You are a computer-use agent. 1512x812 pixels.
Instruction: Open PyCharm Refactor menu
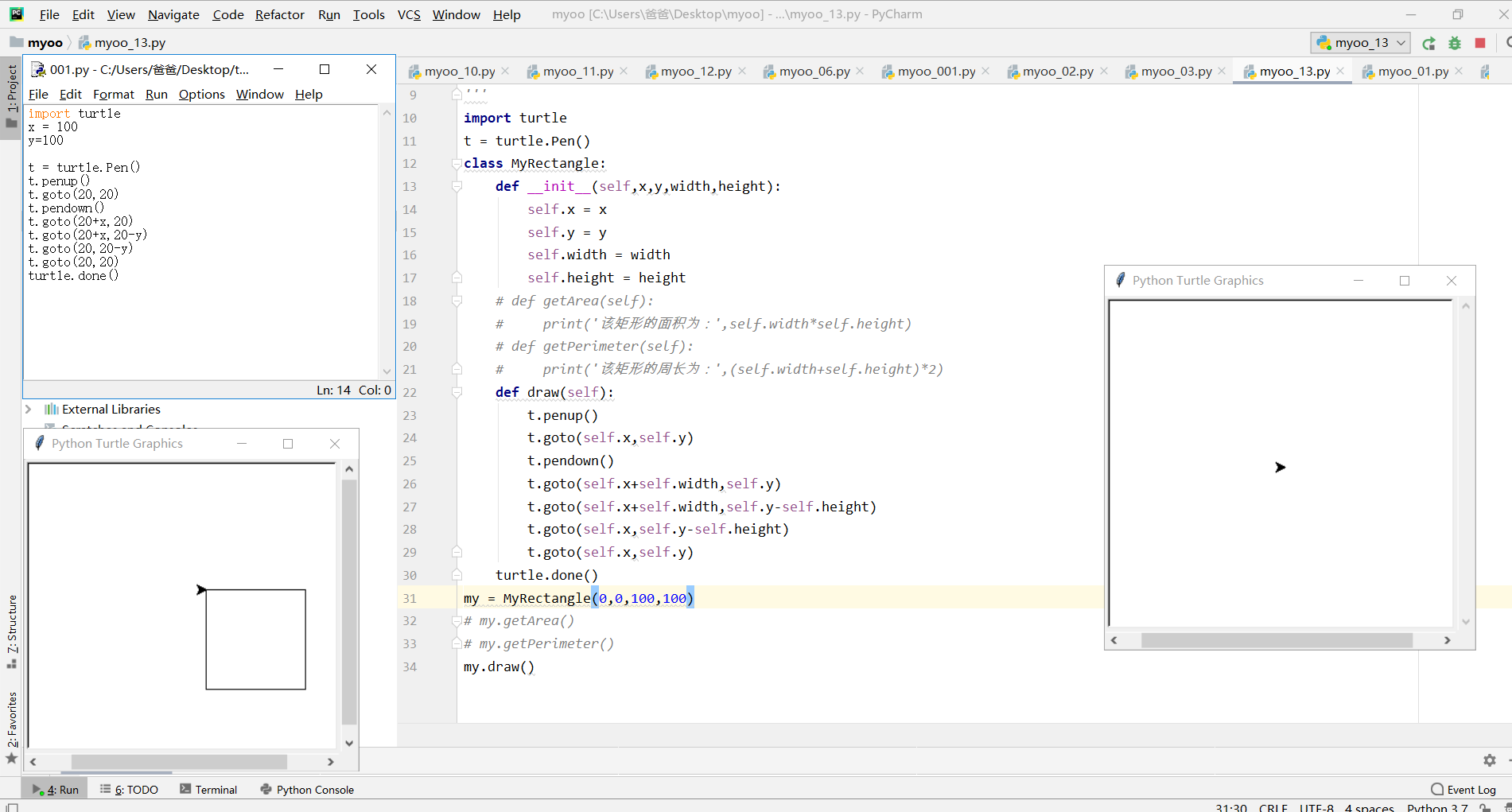pos(279,14)
